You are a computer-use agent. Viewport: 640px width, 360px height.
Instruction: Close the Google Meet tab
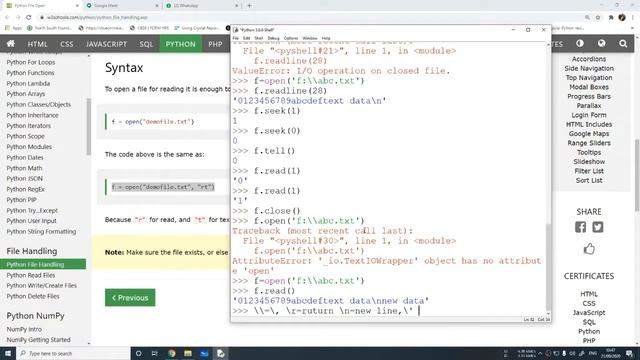tap(157, 6)
